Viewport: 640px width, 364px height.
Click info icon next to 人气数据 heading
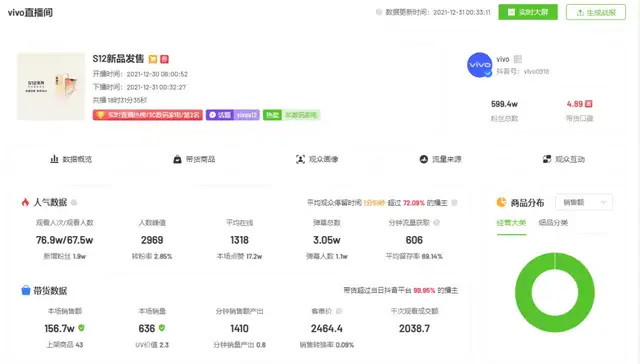tap(74, 202)
